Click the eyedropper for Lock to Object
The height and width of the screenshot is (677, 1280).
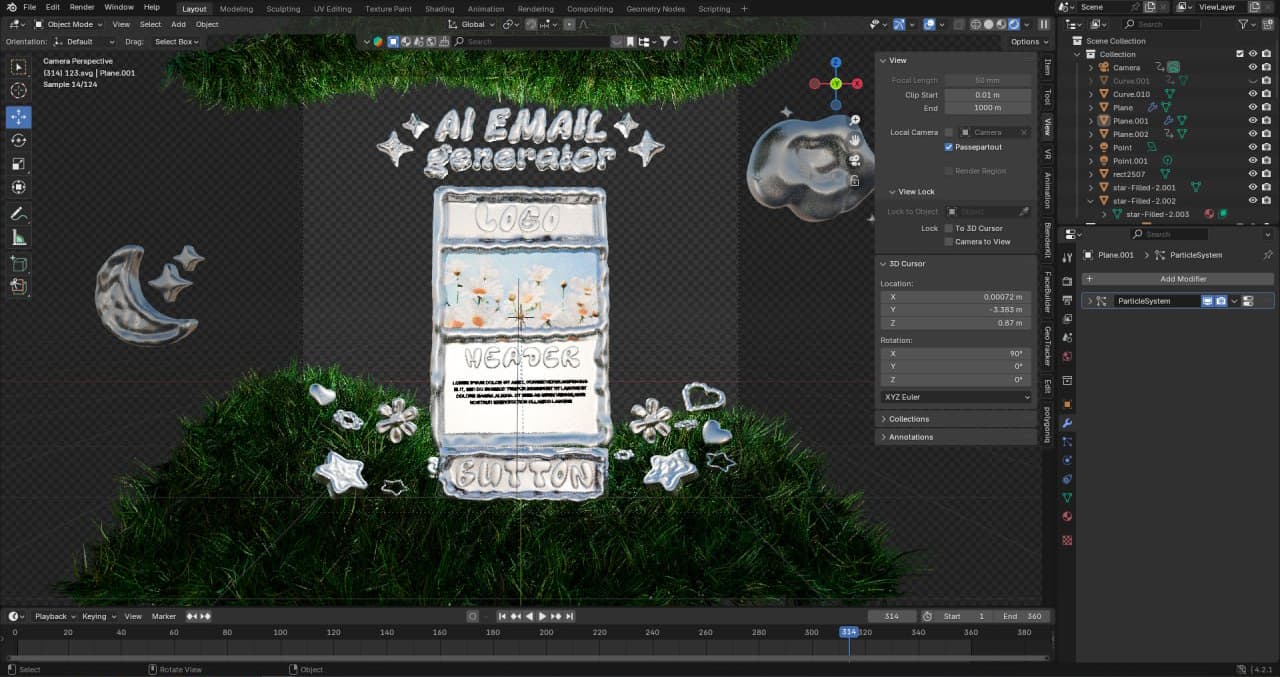pos(1024,212)
